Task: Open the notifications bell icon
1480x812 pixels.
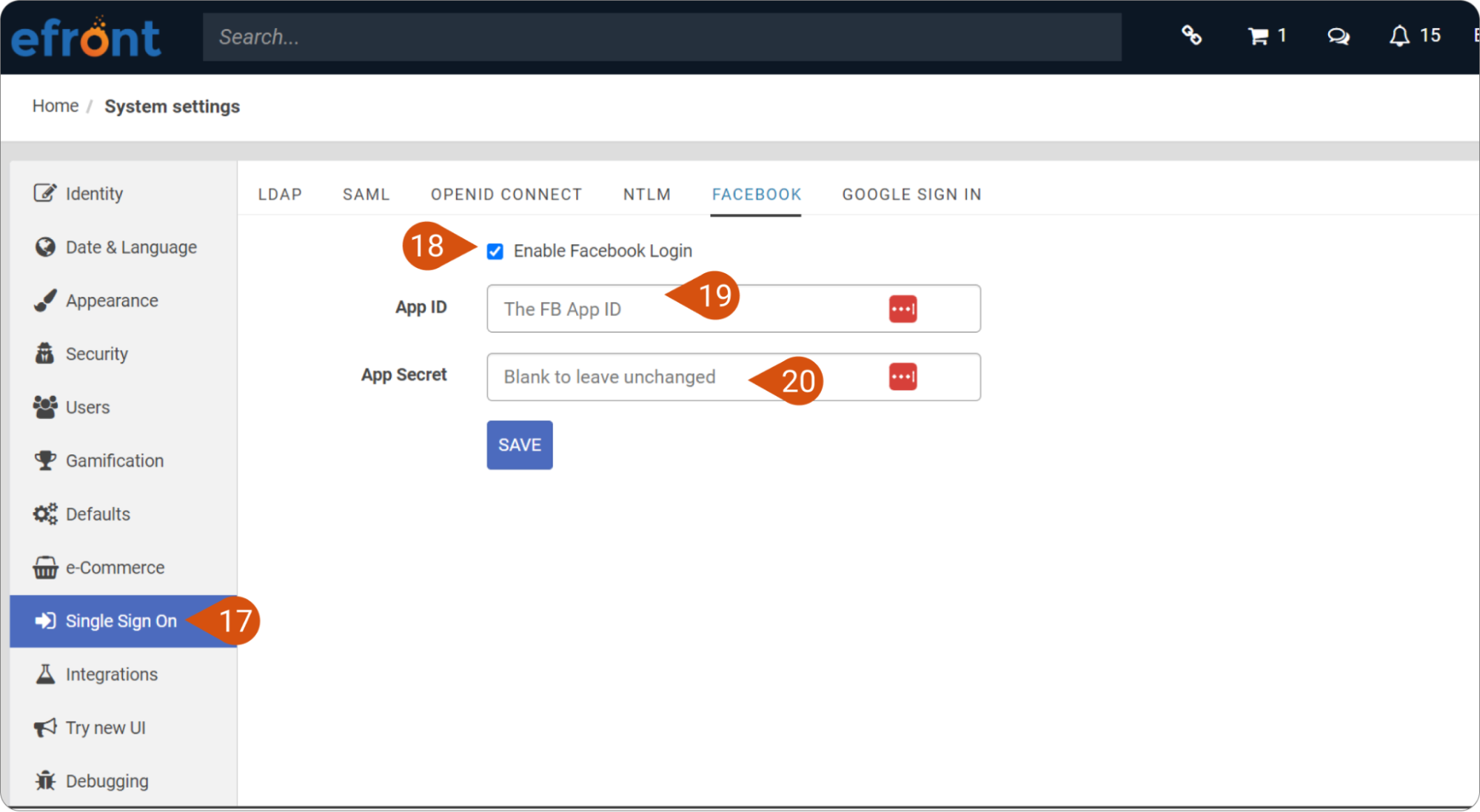Action: (x=1399, y=36)
